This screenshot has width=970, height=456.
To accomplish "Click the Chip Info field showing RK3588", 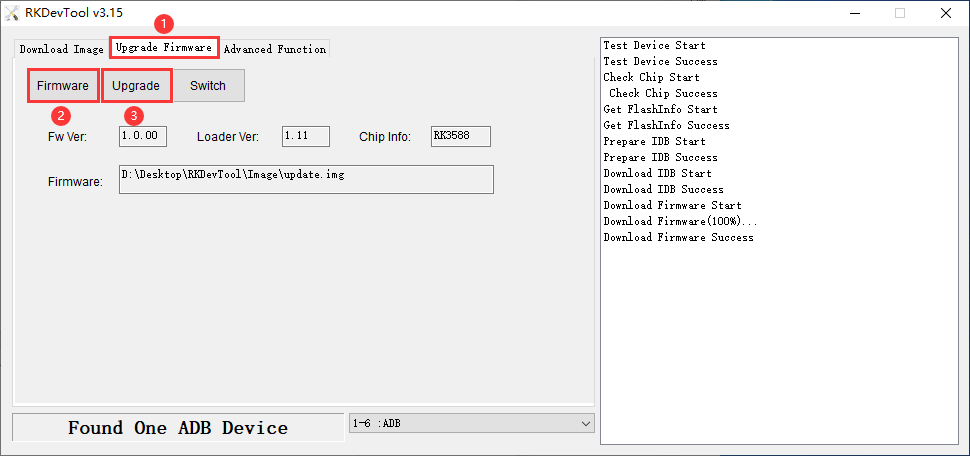I will pos(460,136).
